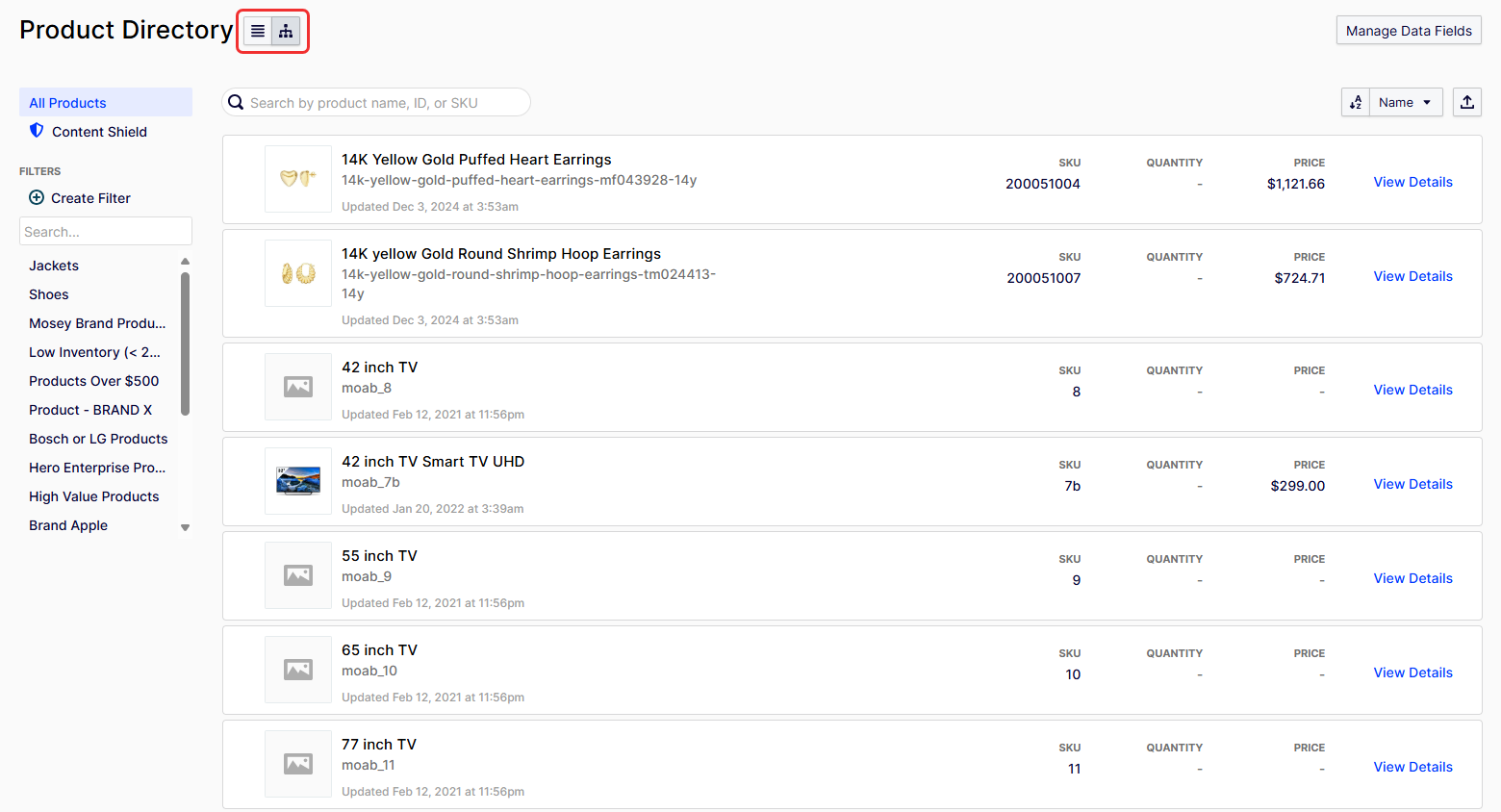Screen dimensions: 1501x812
Task: Focus the filters Search box
Action: [x=106, y=231]
